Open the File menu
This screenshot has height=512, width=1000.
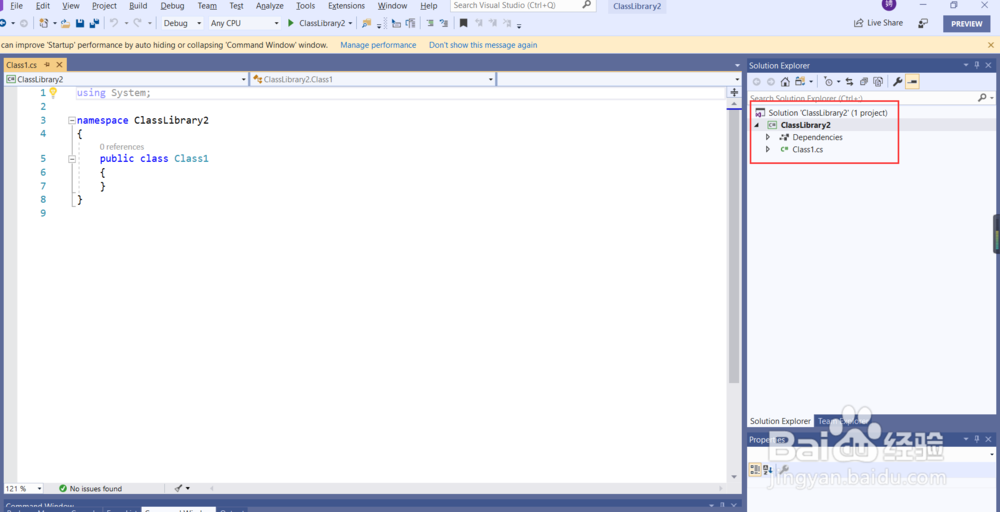17,6
